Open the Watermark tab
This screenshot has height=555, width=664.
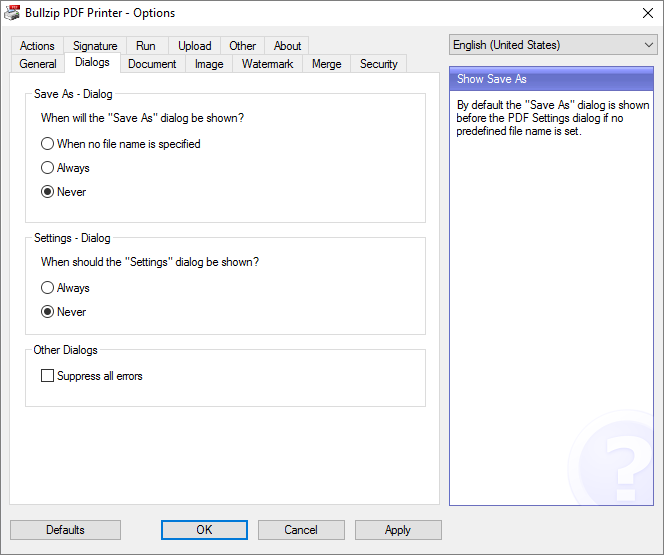(x=267, y=64)
